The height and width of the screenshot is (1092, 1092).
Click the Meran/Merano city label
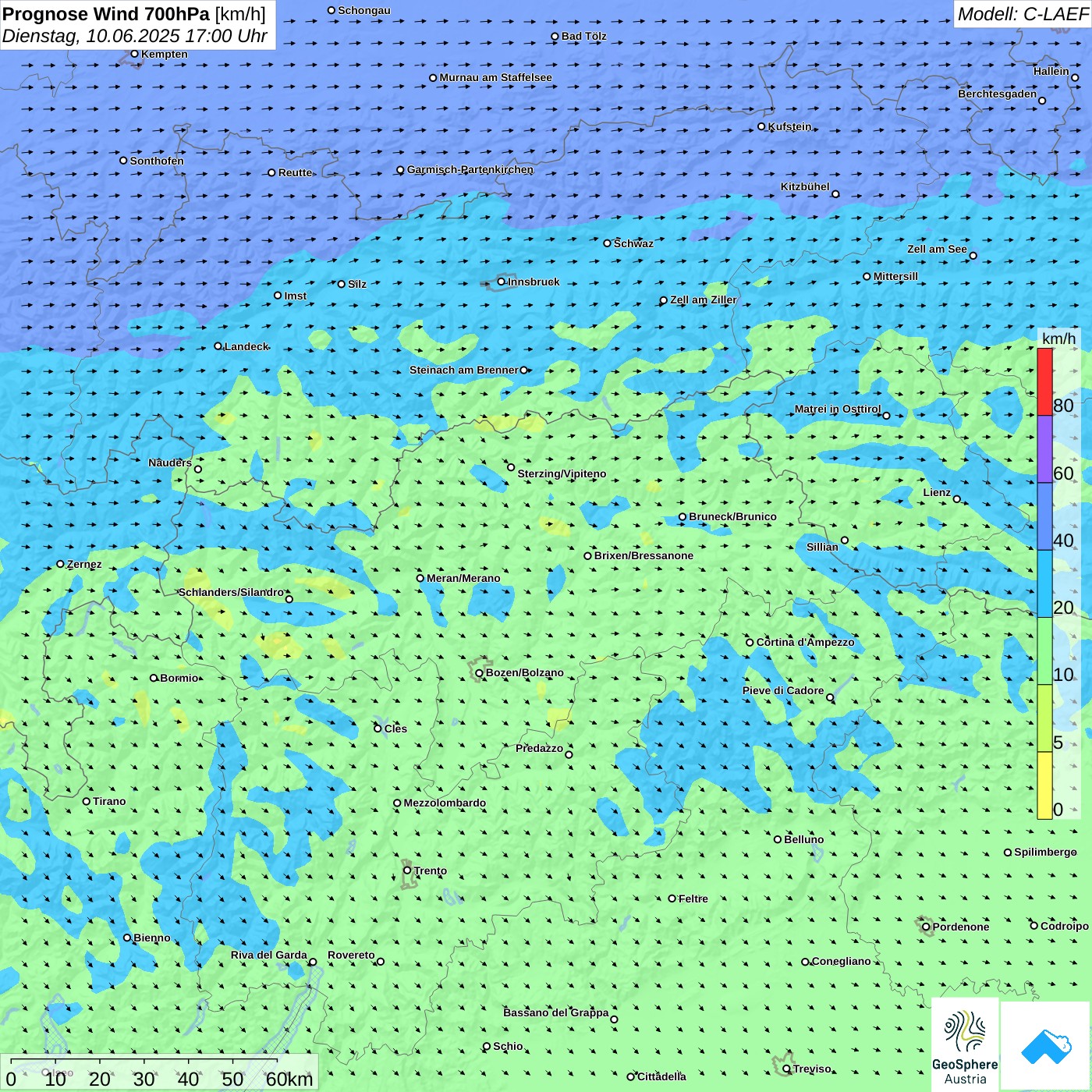tap(463, 578)
